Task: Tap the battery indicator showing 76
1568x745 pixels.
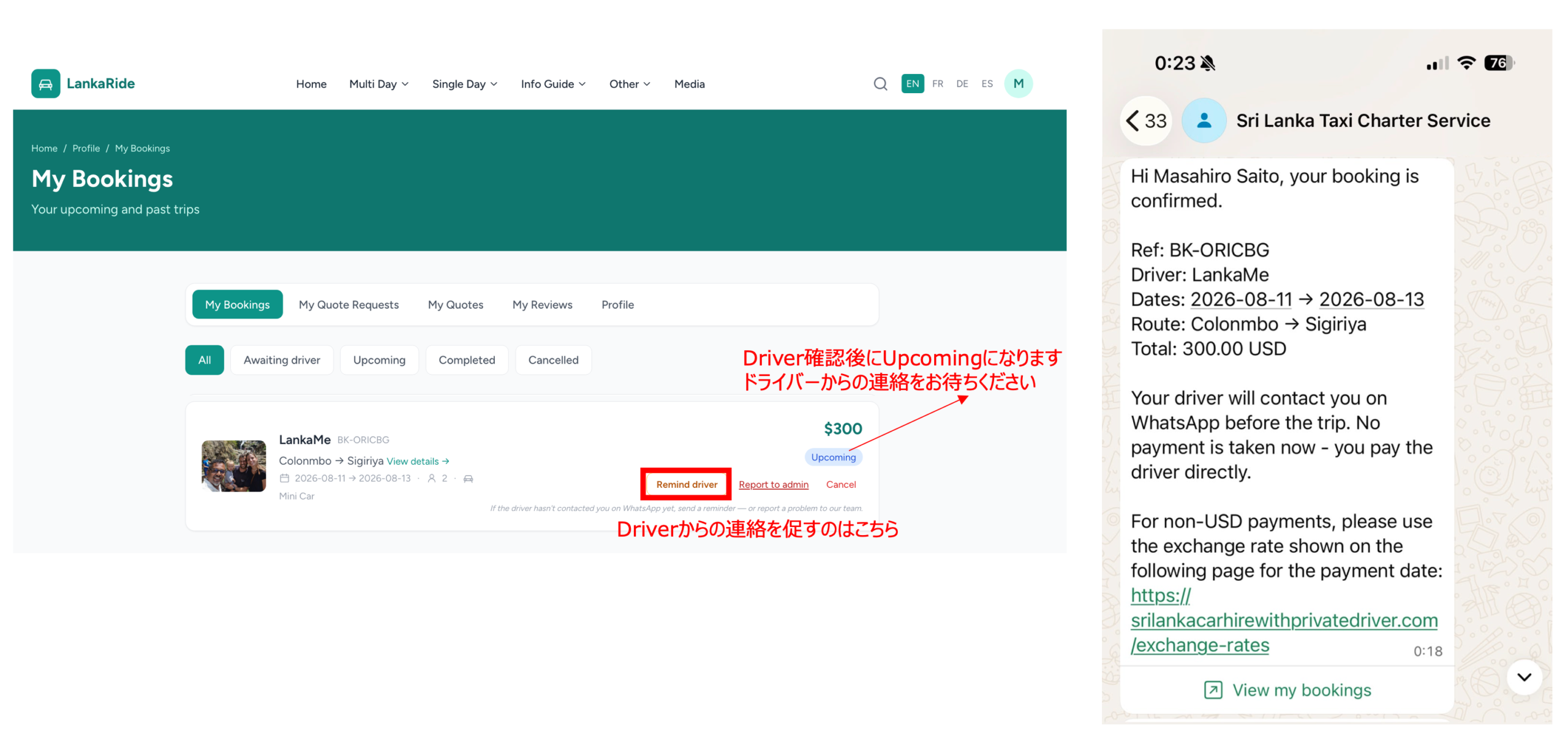Action: point(1499,62)
